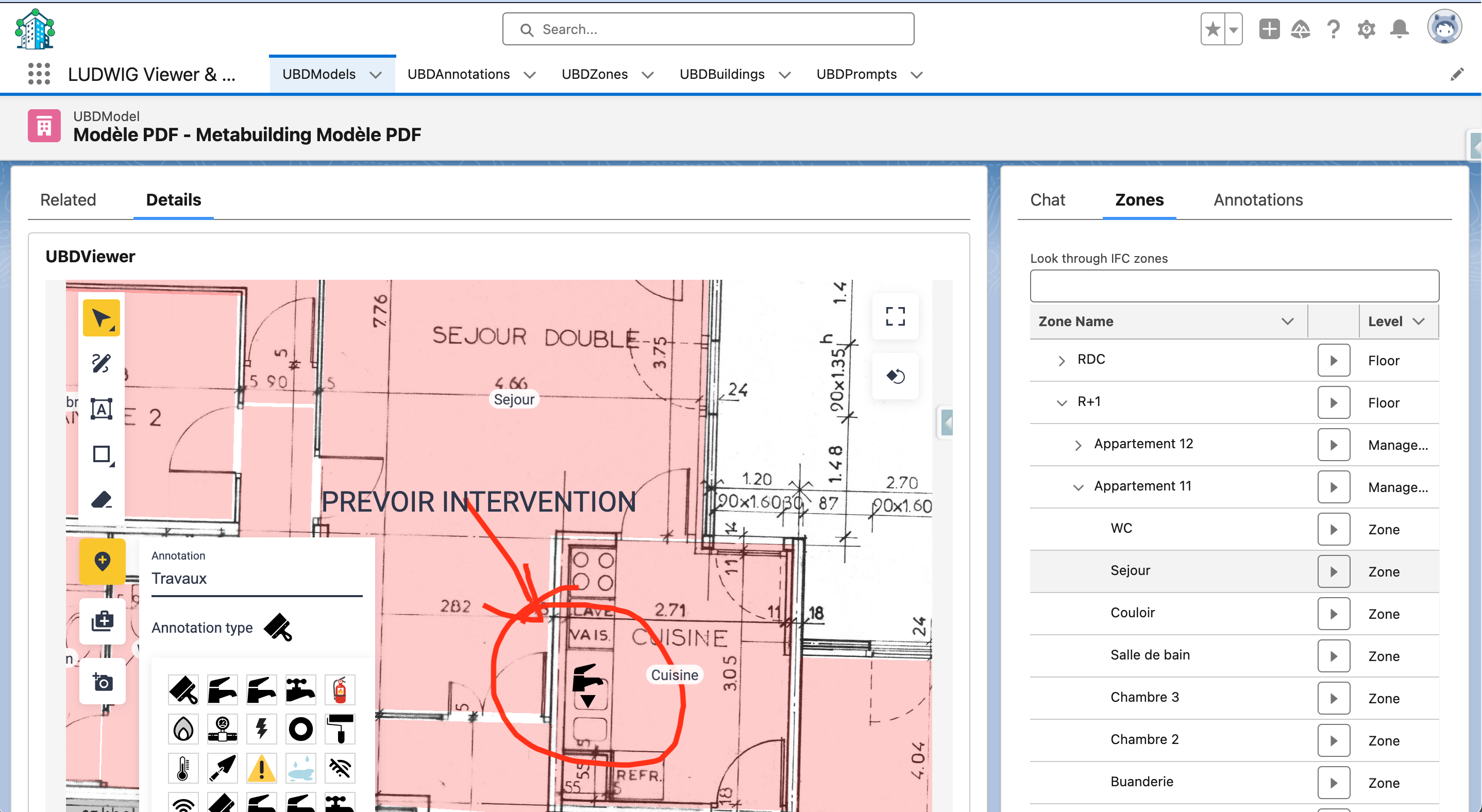1482x812 pixels.
Task: Choose the lightning bolt electricity icon
Action: [262, 729]
